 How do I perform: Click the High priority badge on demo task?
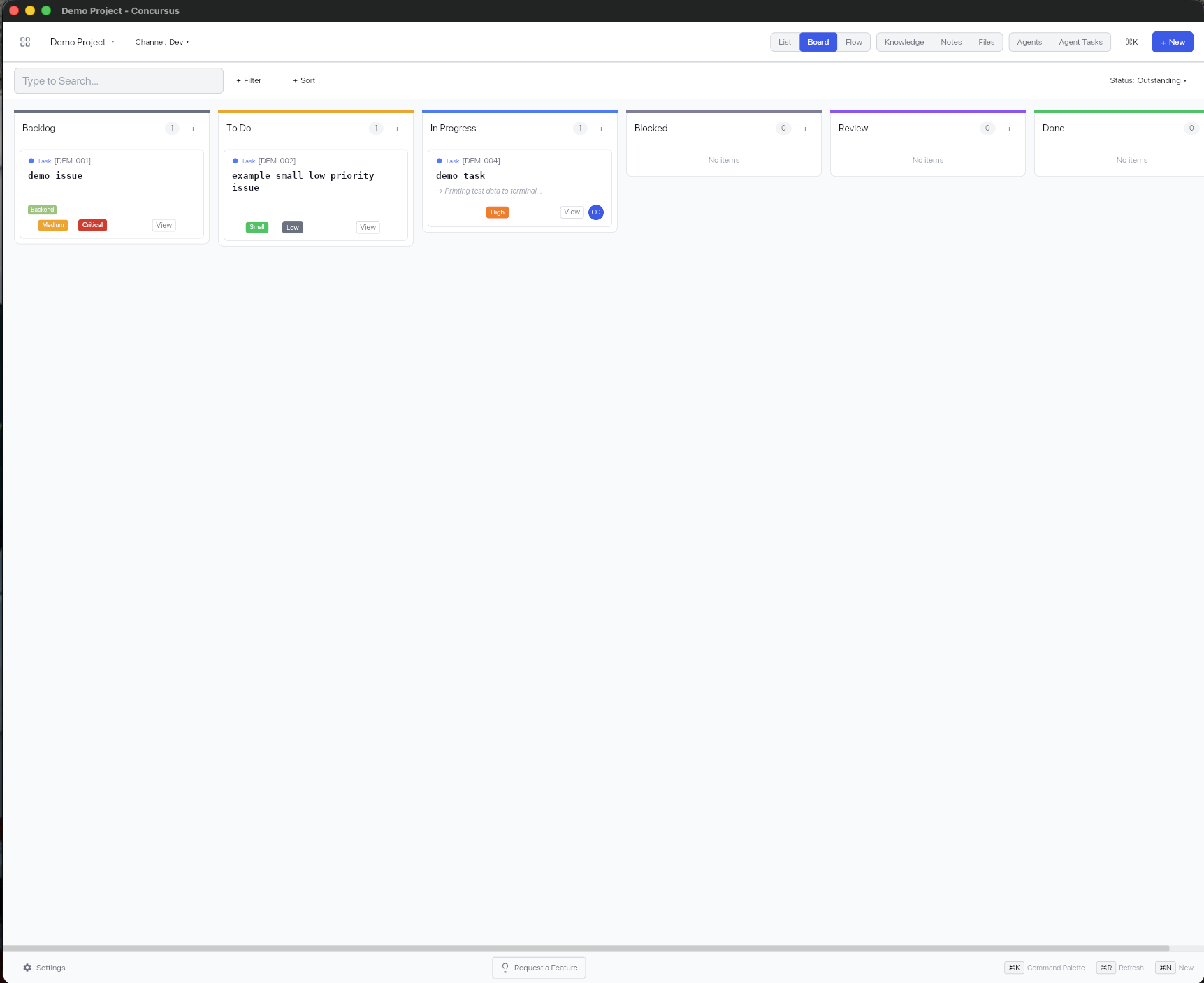pos(497,212)
